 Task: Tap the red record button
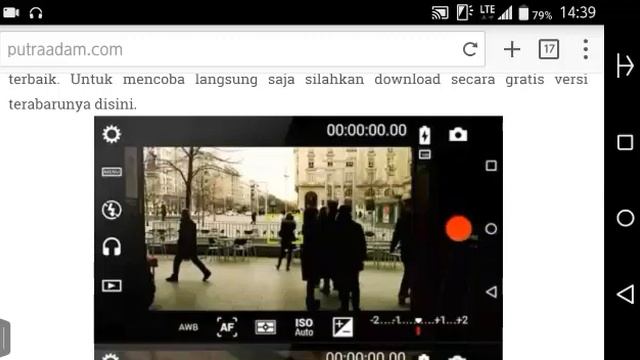click(x=458, y=229)
